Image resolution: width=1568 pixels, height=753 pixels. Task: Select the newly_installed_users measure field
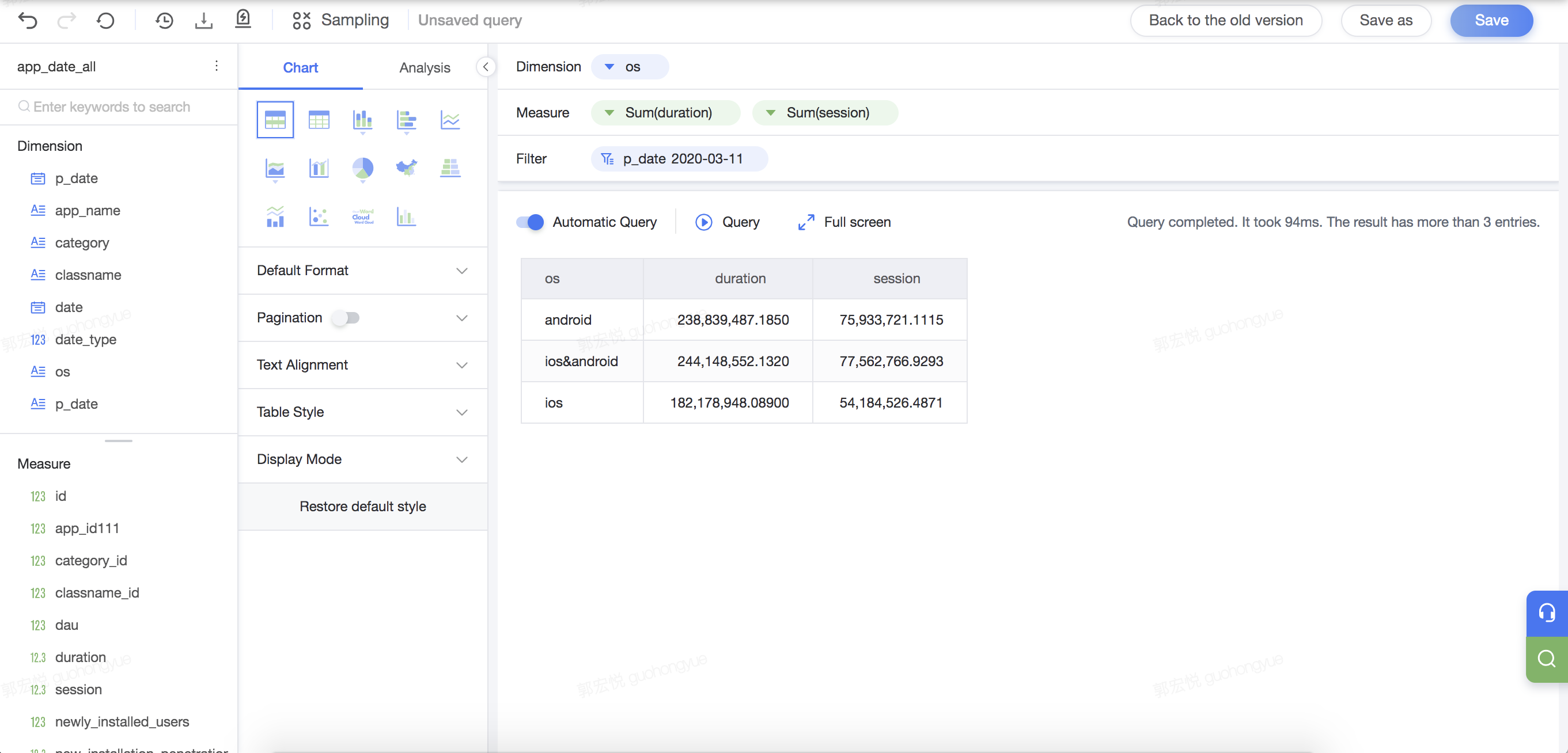click(122, 722)
